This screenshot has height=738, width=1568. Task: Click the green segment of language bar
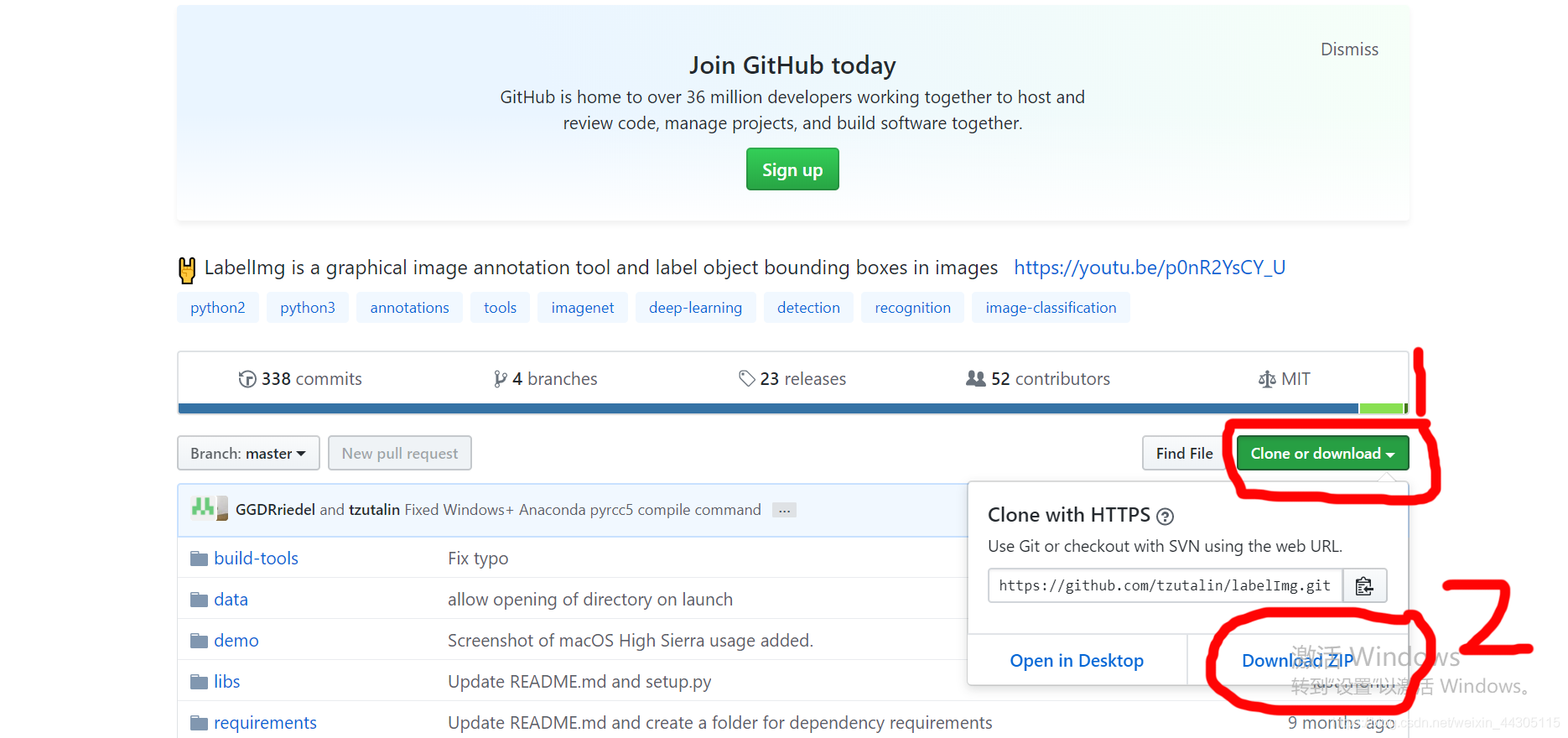tap(1381, 408)
